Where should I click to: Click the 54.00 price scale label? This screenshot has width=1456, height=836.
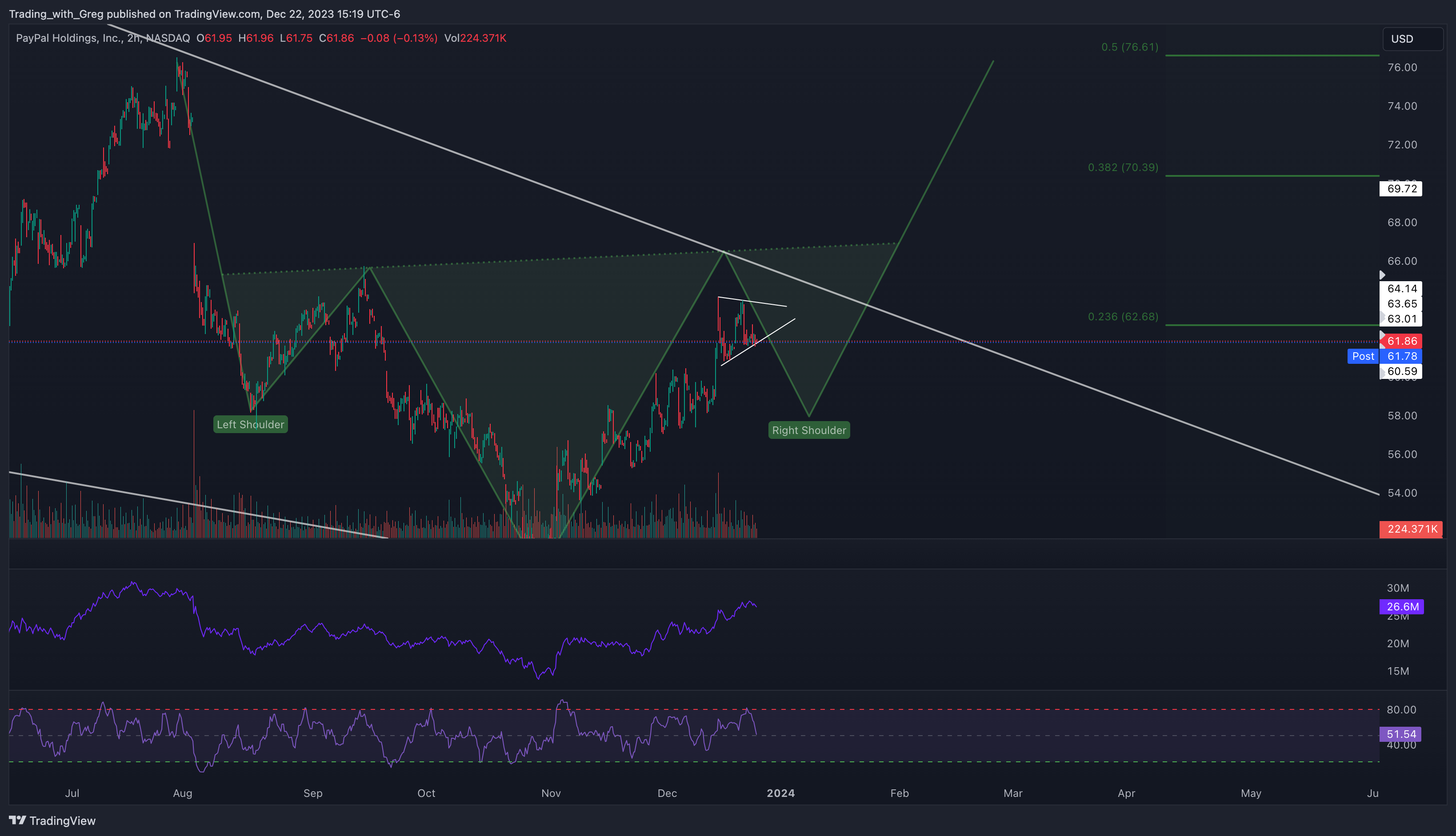[x=1402, y=493]
